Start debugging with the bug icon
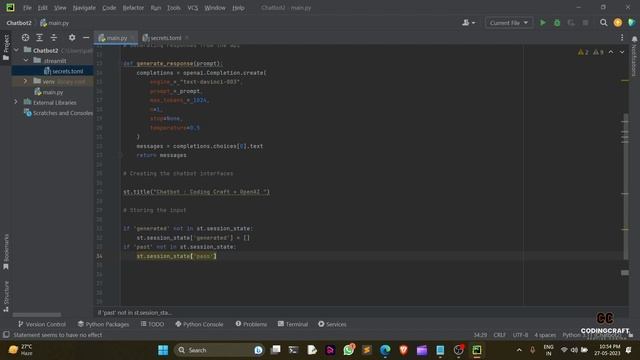Viewport: 640px width, 360px height. (557, 23)
